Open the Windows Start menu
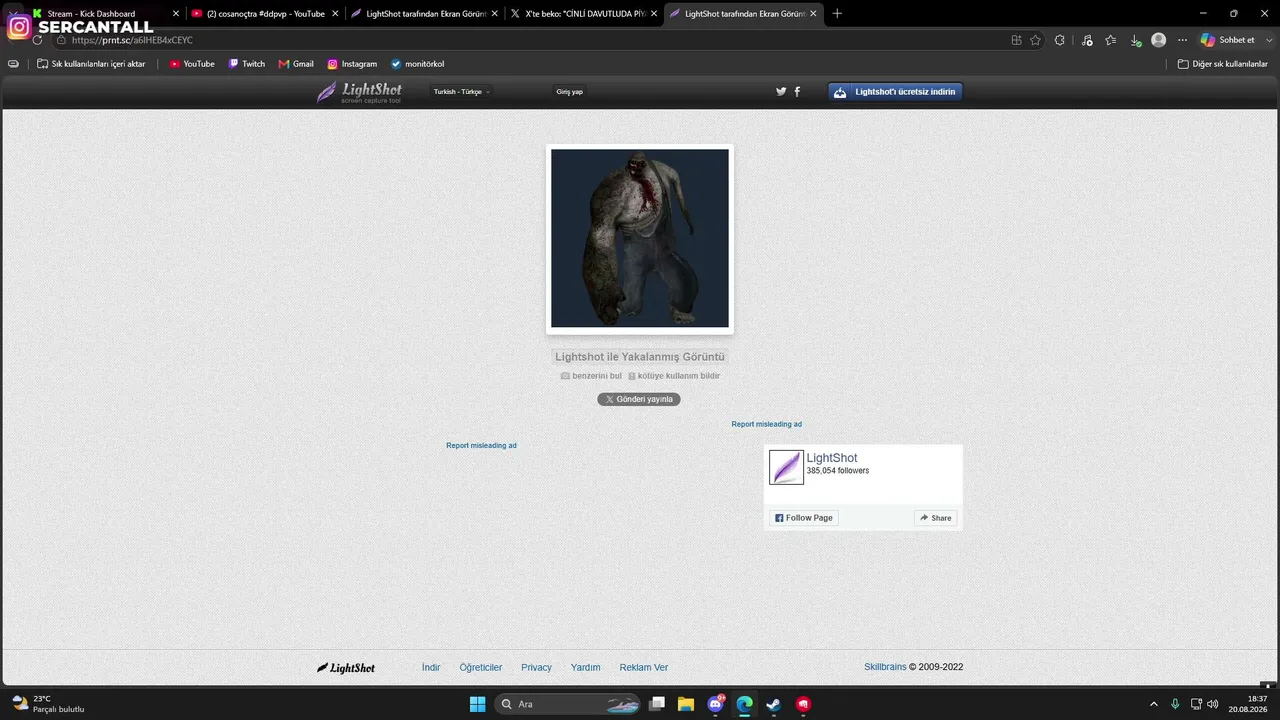 477,704
